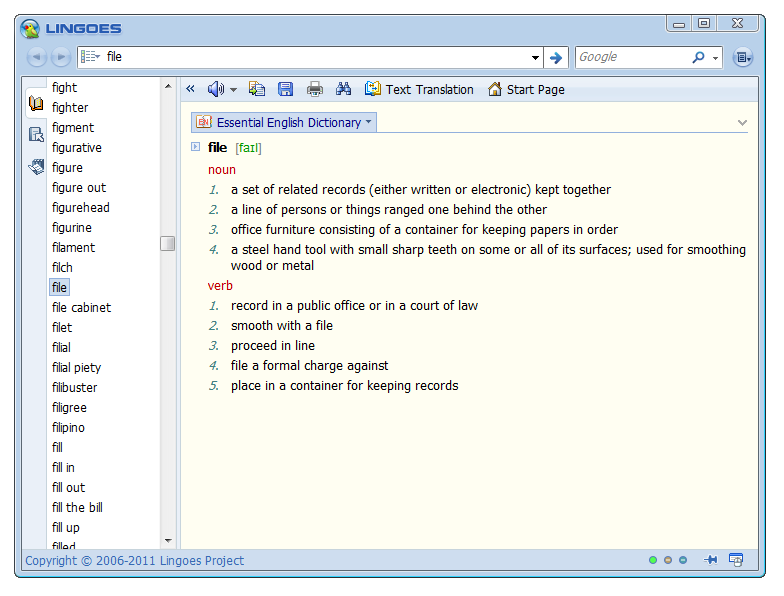Minimize the Lingoes window
This screenshot has height=596, width=784.
pyautogui.click(x=678, y=24)
